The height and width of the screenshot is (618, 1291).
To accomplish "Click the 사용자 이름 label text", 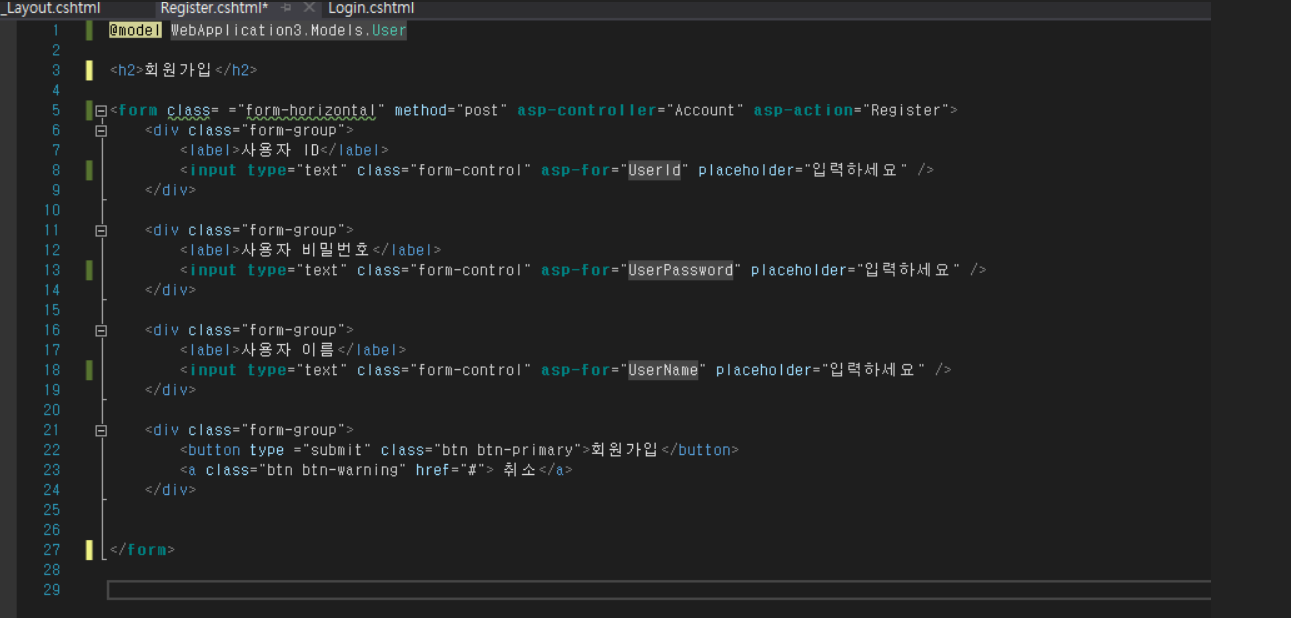I will click(289, 350).
